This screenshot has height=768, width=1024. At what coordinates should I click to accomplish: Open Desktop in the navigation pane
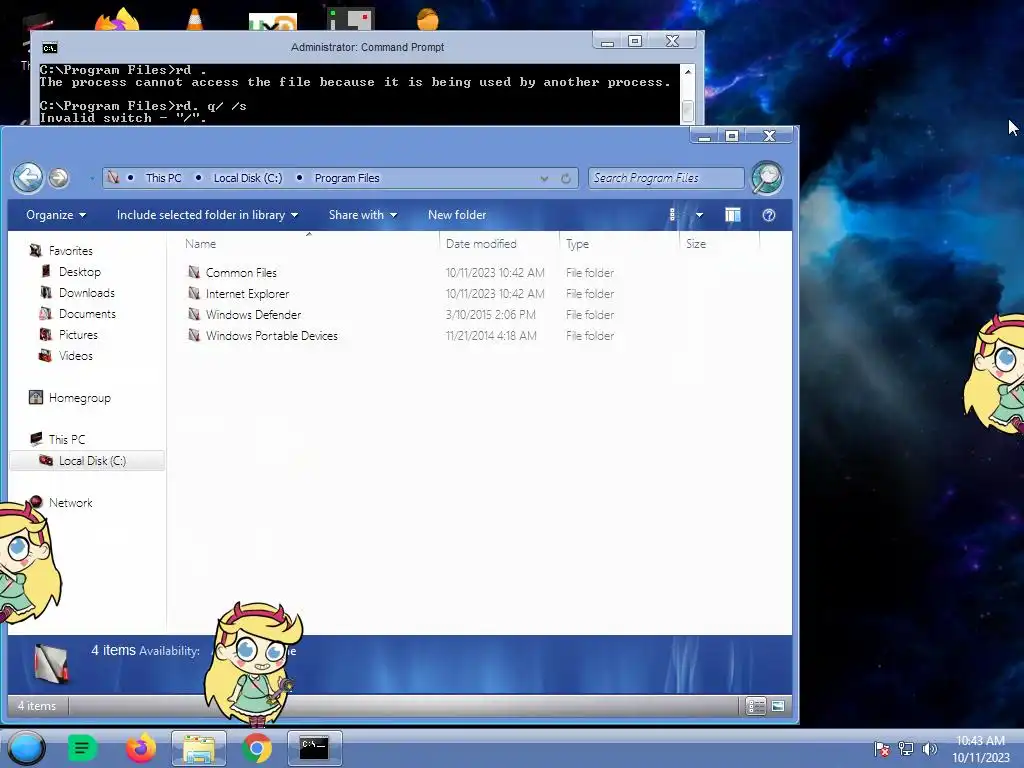tap(80, 272)
